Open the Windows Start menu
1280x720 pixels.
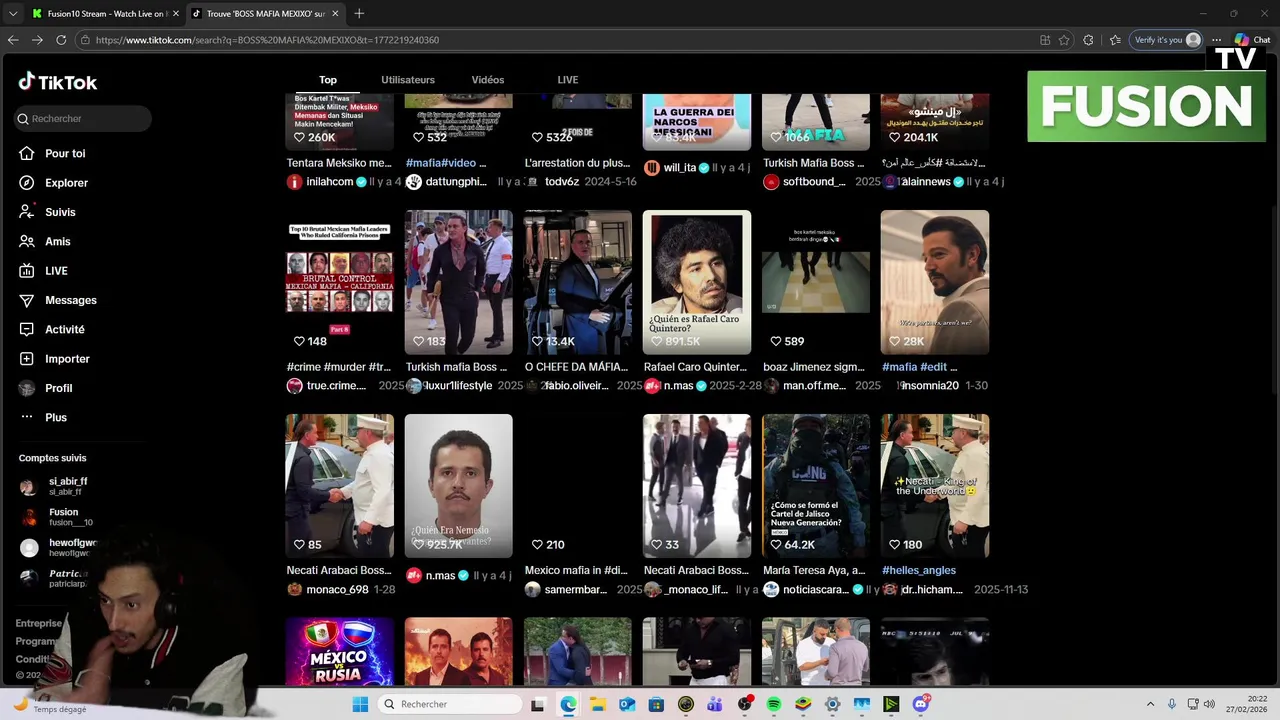coord(361,704)
